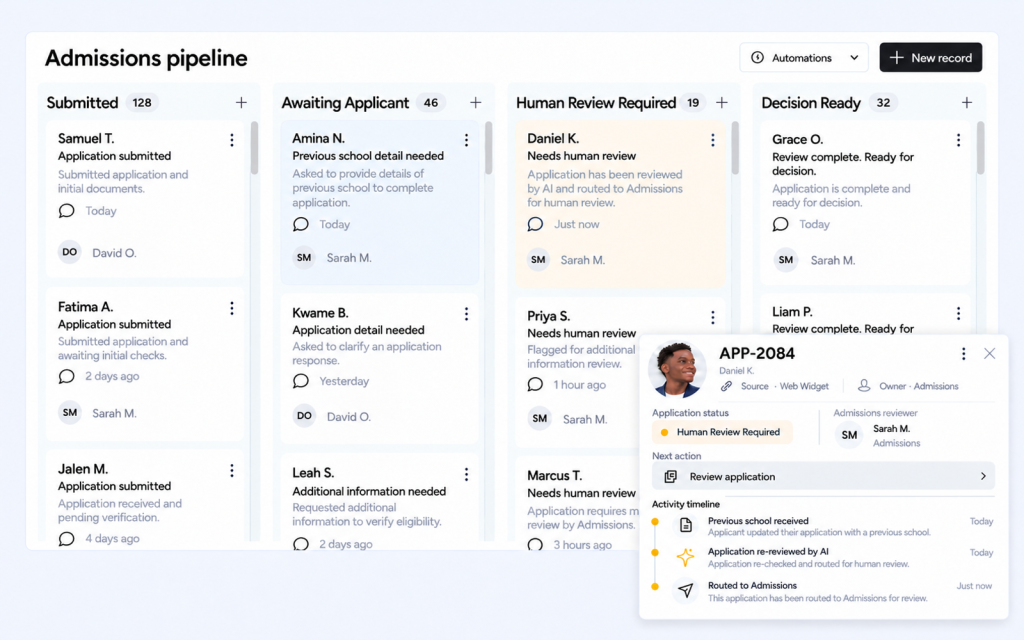Open Daniel K. application card
Image resolution: width=1024 pixels, height=640 pixels.
pos(620,204)
